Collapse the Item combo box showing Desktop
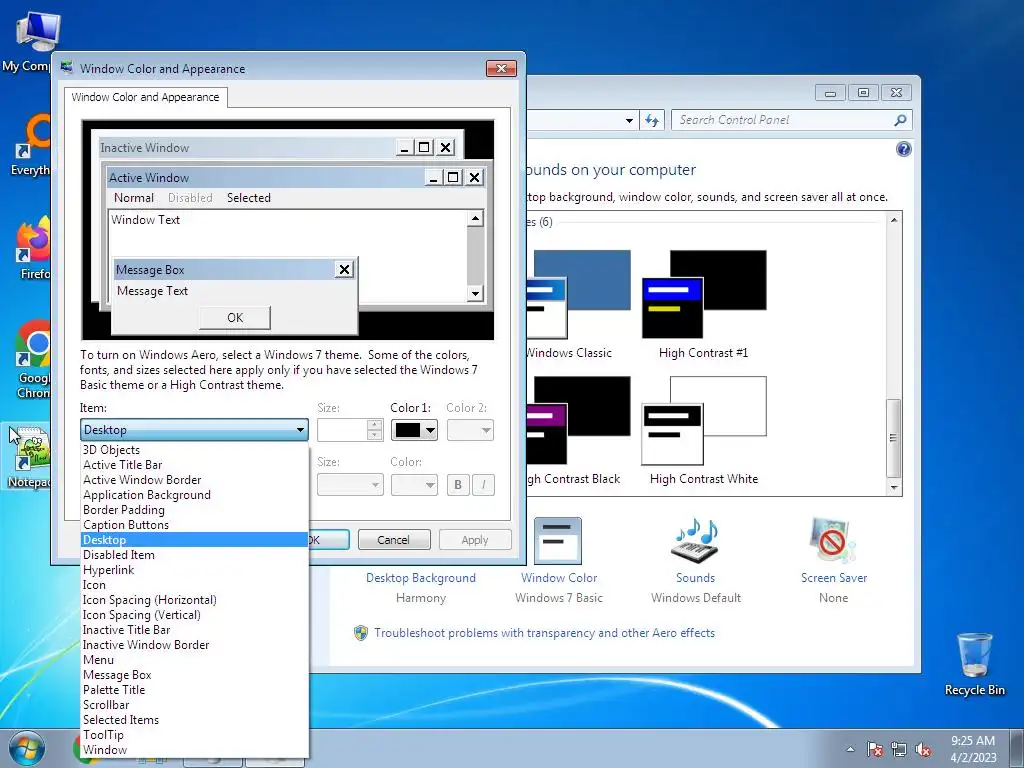The height and width of the screenshot is (768, 1024). click(x=194, y=430)
